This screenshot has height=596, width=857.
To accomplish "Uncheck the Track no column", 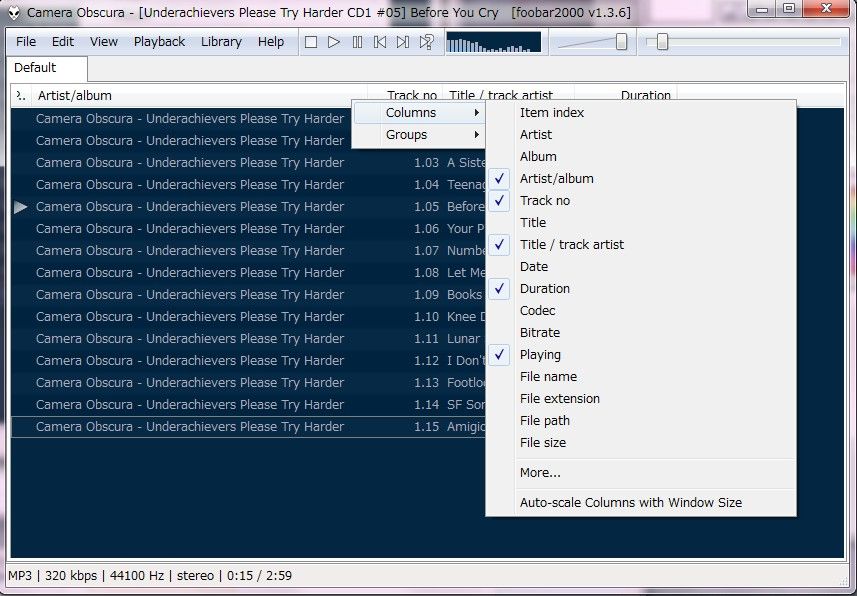I will [641, 201].
